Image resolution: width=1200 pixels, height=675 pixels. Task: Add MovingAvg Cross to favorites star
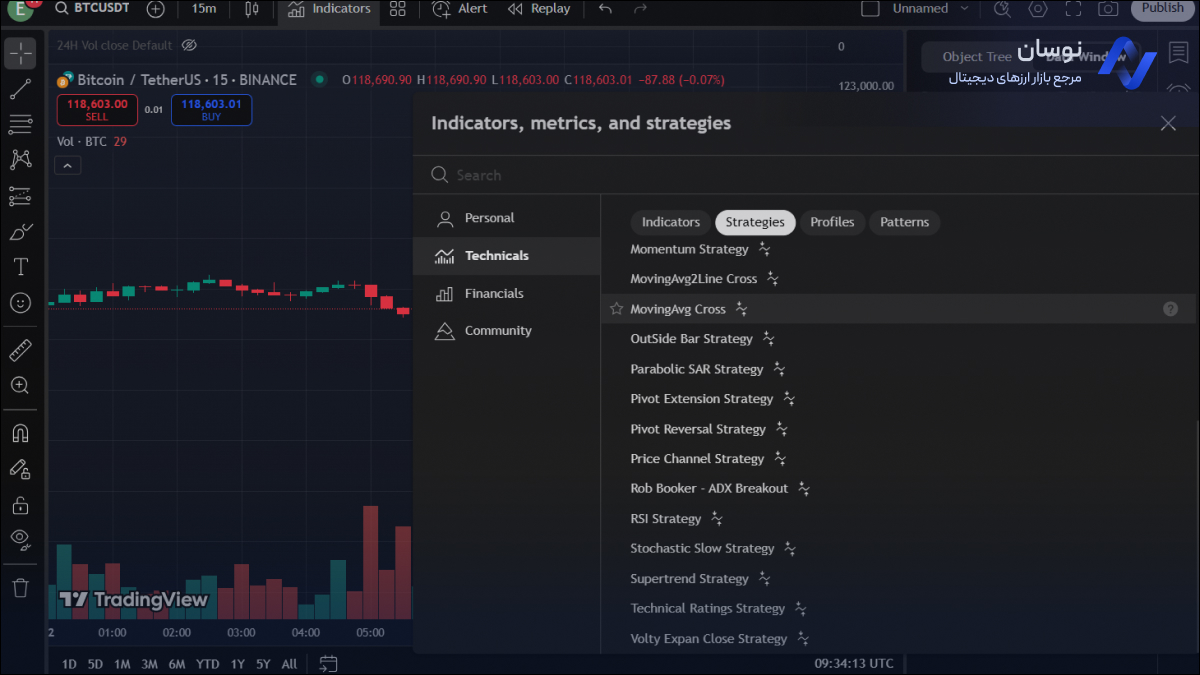[616, 309]
